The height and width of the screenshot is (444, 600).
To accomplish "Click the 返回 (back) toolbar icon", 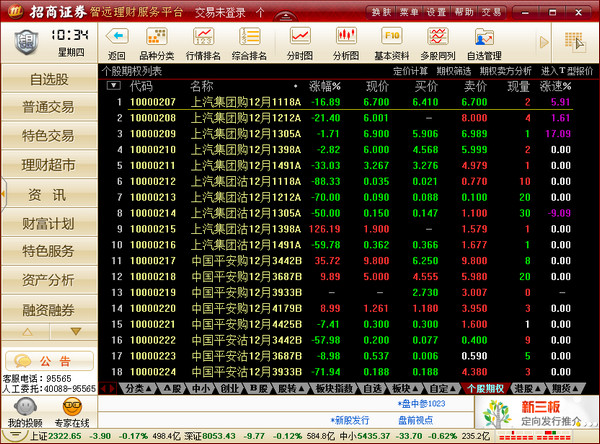I will pos(116,43).
